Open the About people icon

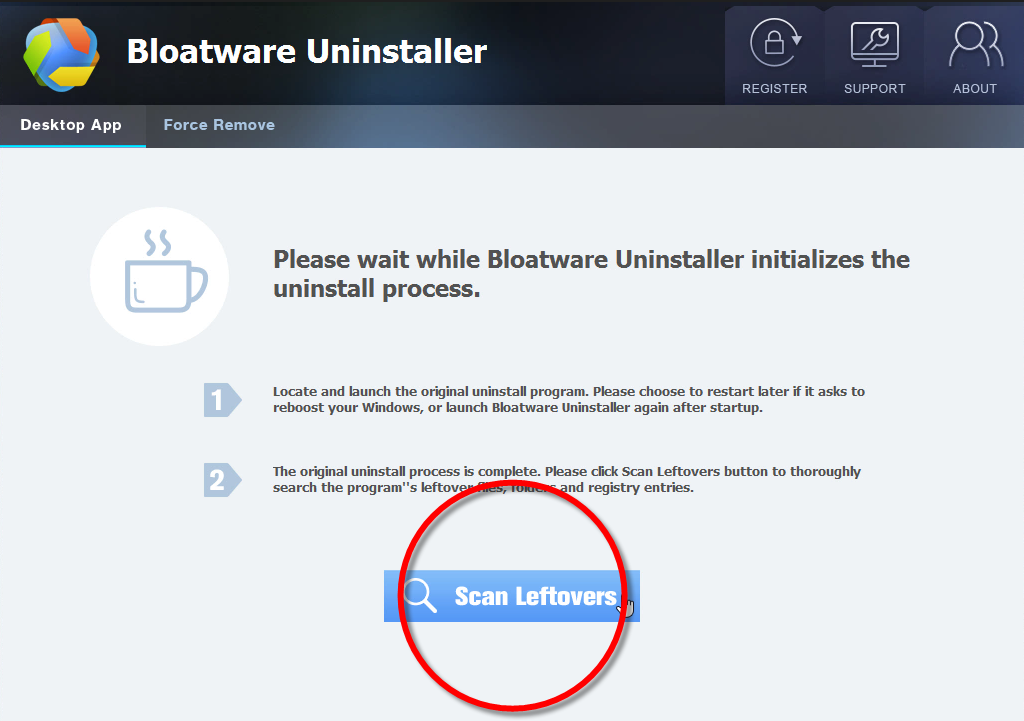[x=976, y=44]
